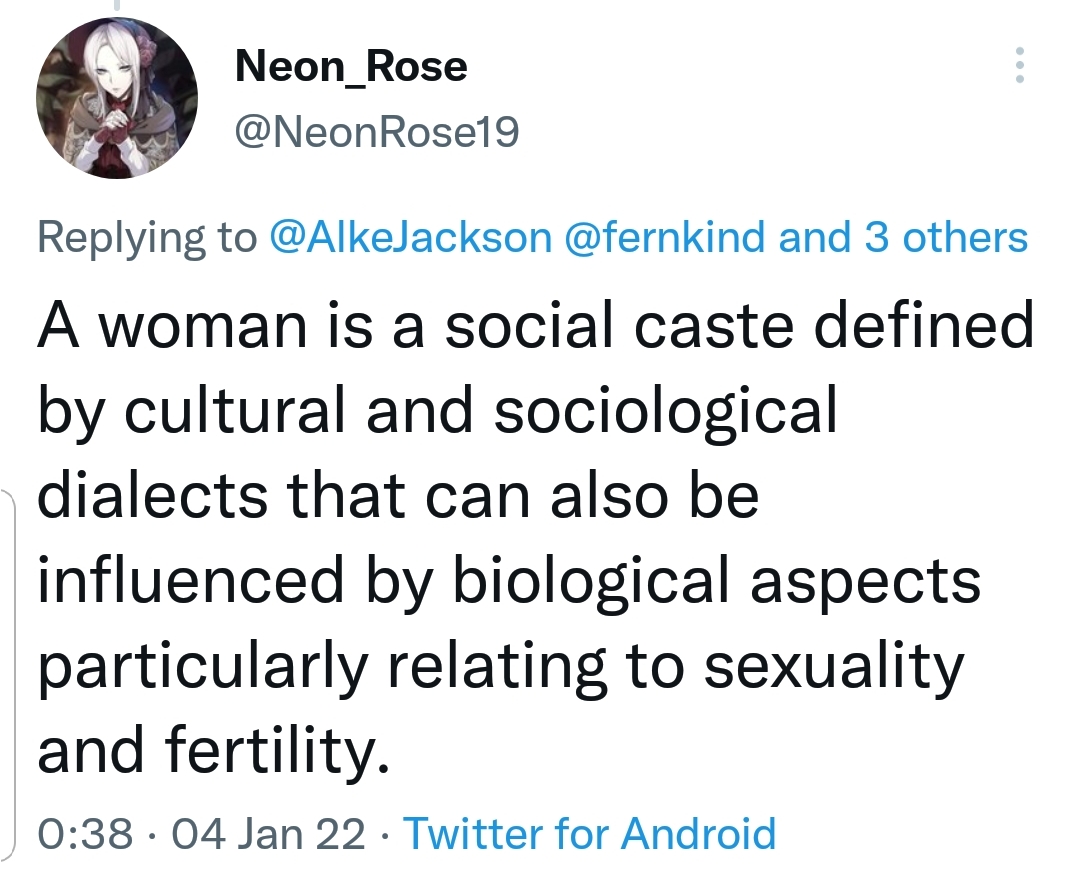Open the three-dot more options menu
This screenshot has width=1080, height=871.
point(1019,65)
